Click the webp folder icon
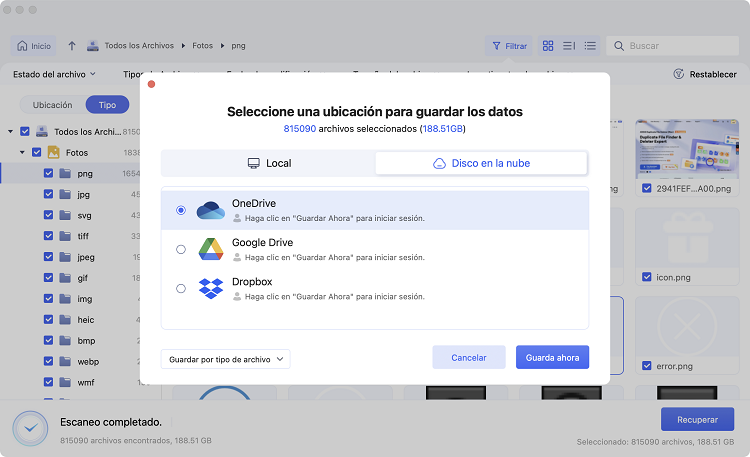The image size is (750, 457). tap(65, 361)
